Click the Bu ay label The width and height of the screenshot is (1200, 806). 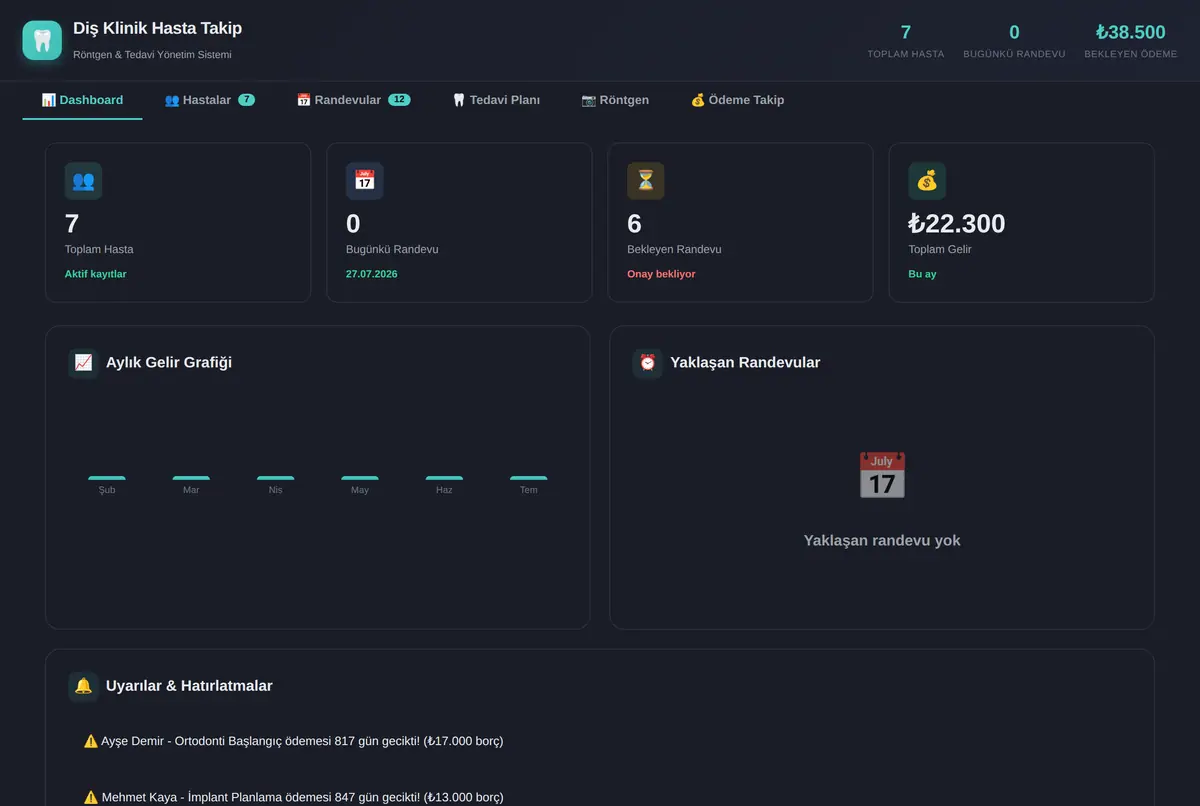pos(922,274)
